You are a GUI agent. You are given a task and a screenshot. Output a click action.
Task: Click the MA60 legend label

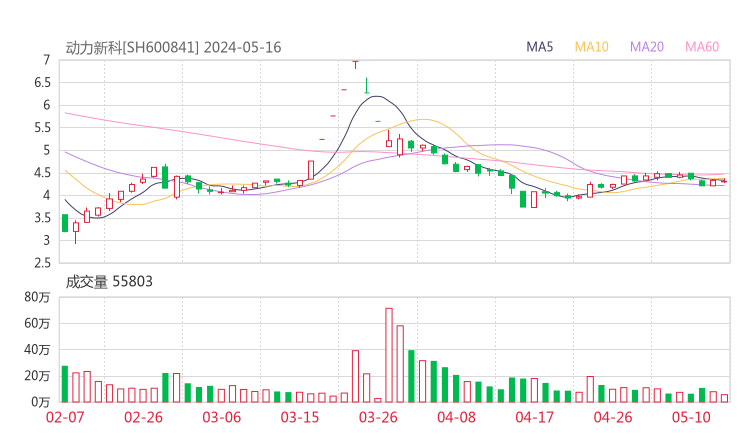coord(702,47)
